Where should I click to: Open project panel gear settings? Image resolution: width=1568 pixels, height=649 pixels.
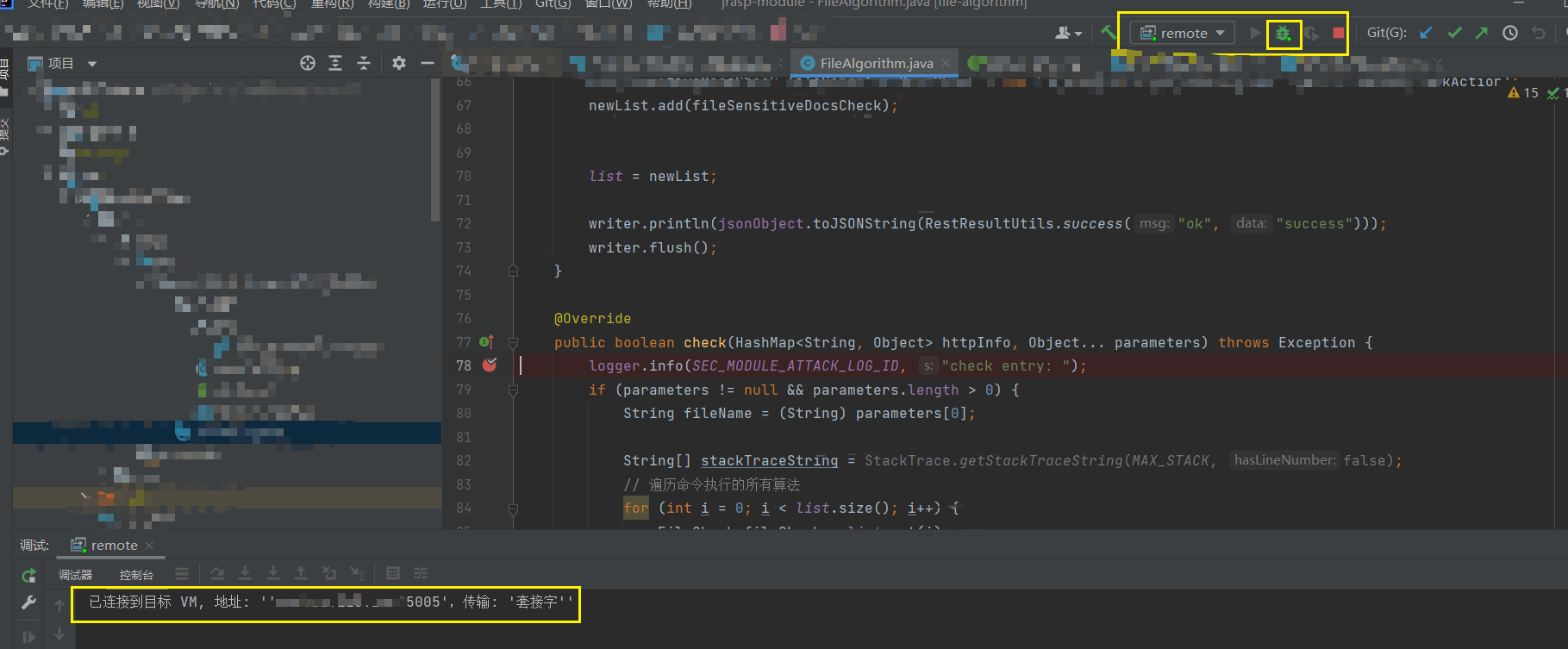[398, 63]
